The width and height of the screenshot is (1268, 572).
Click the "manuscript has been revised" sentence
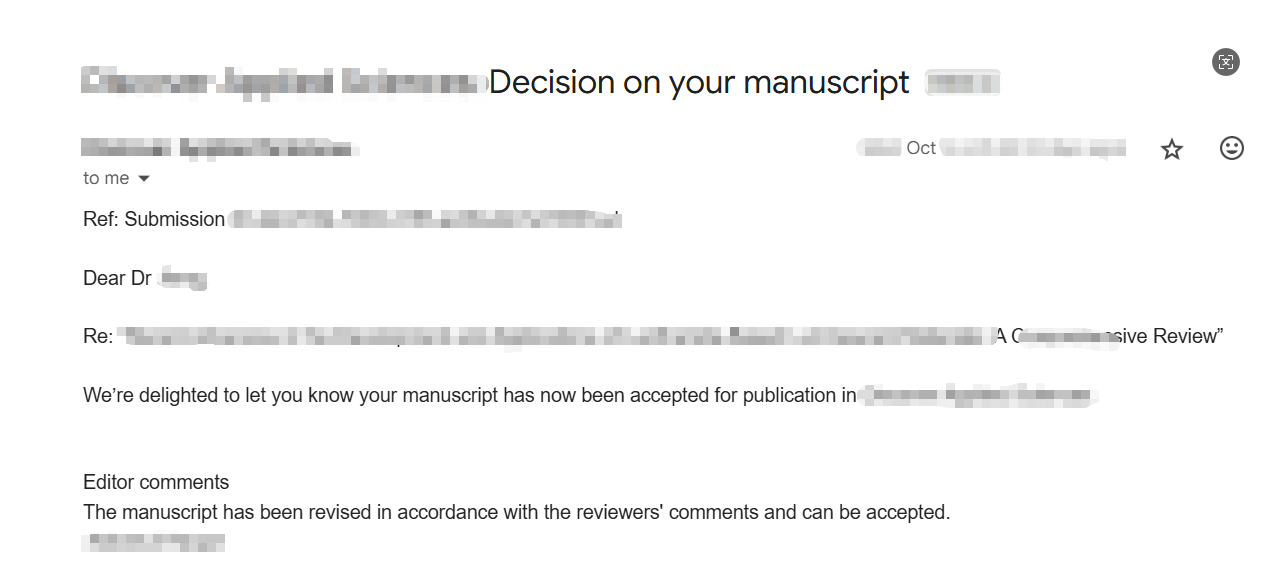pos(516,512)
